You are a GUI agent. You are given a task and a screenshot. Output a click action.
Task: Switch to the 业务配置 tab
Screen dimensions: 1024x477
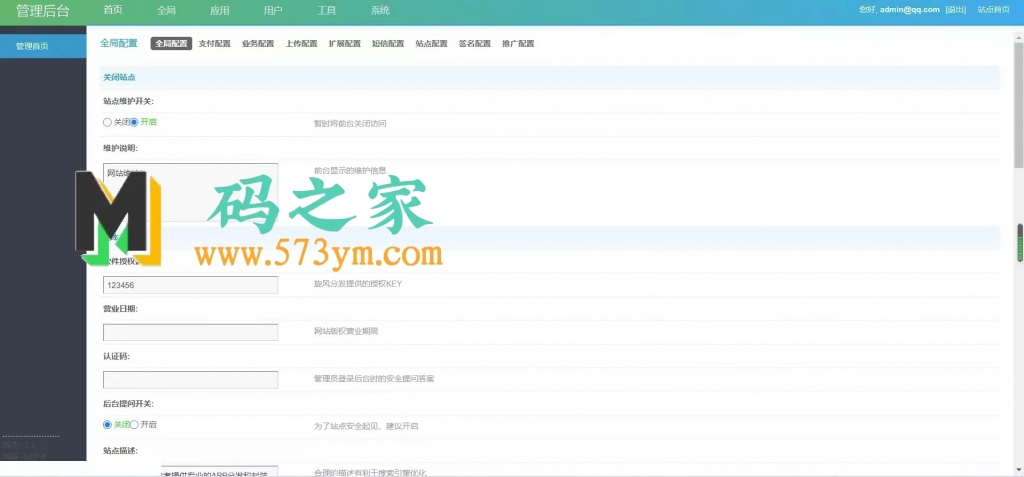pos(258,44)
